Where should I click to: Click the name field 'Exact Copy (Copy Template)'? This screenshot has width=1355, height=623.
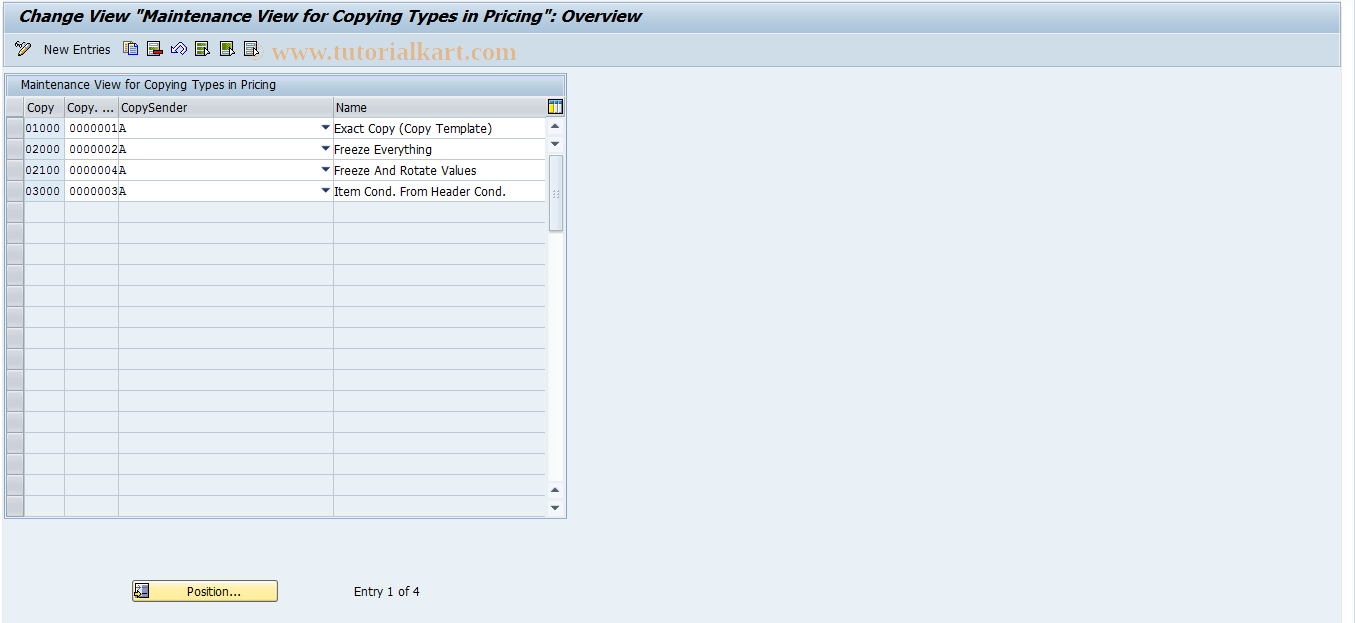click(x=440, y=128)
